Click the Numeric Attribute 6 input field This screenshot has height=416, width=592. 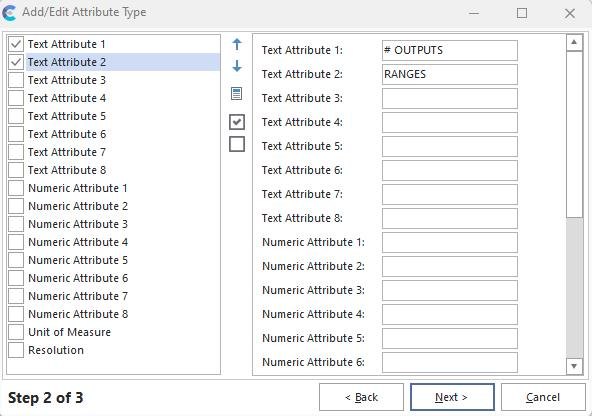coord(450,362)
